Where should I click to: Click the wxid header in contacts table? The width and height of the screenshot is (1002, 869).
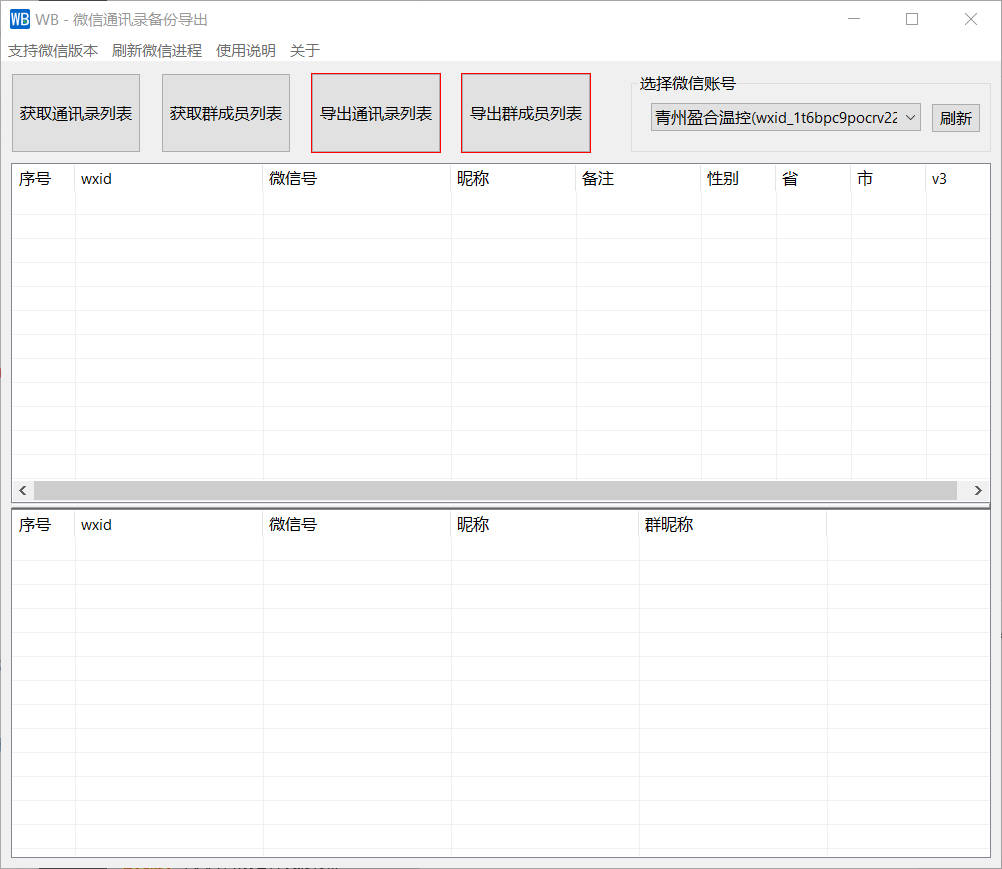point(169,178)
